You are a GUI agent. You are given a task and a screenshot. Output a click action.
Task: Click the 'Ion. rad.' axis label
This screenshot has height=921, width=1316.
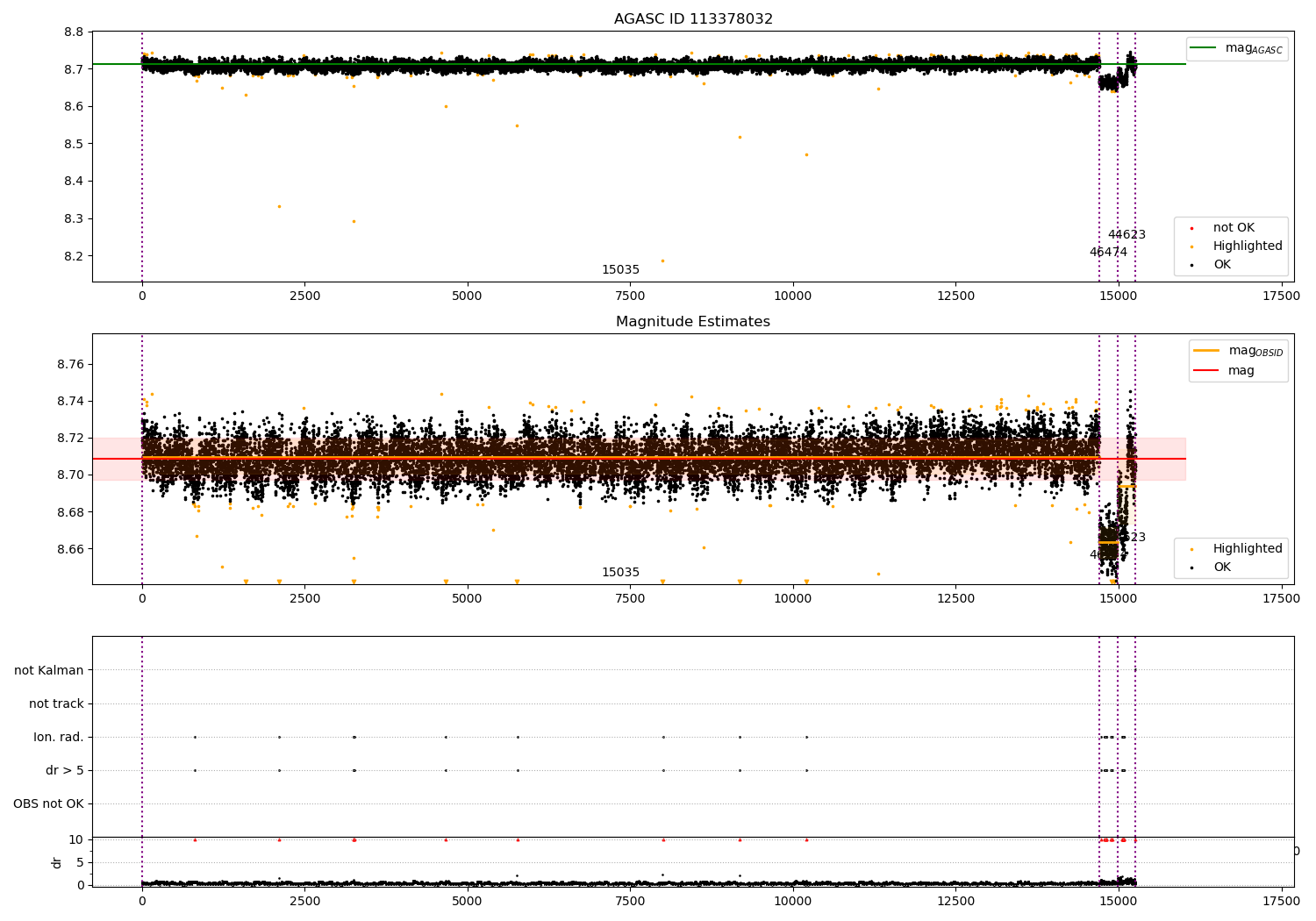(x=59, y=738)
